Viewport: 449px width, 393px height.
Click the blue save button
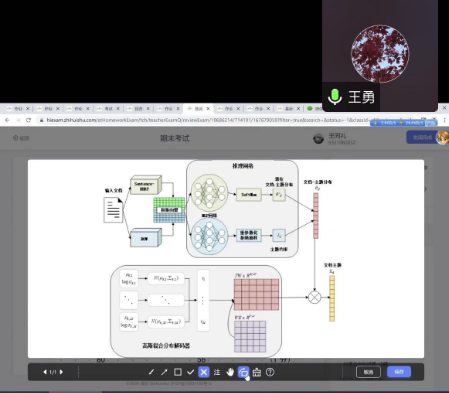pos(399,372)
